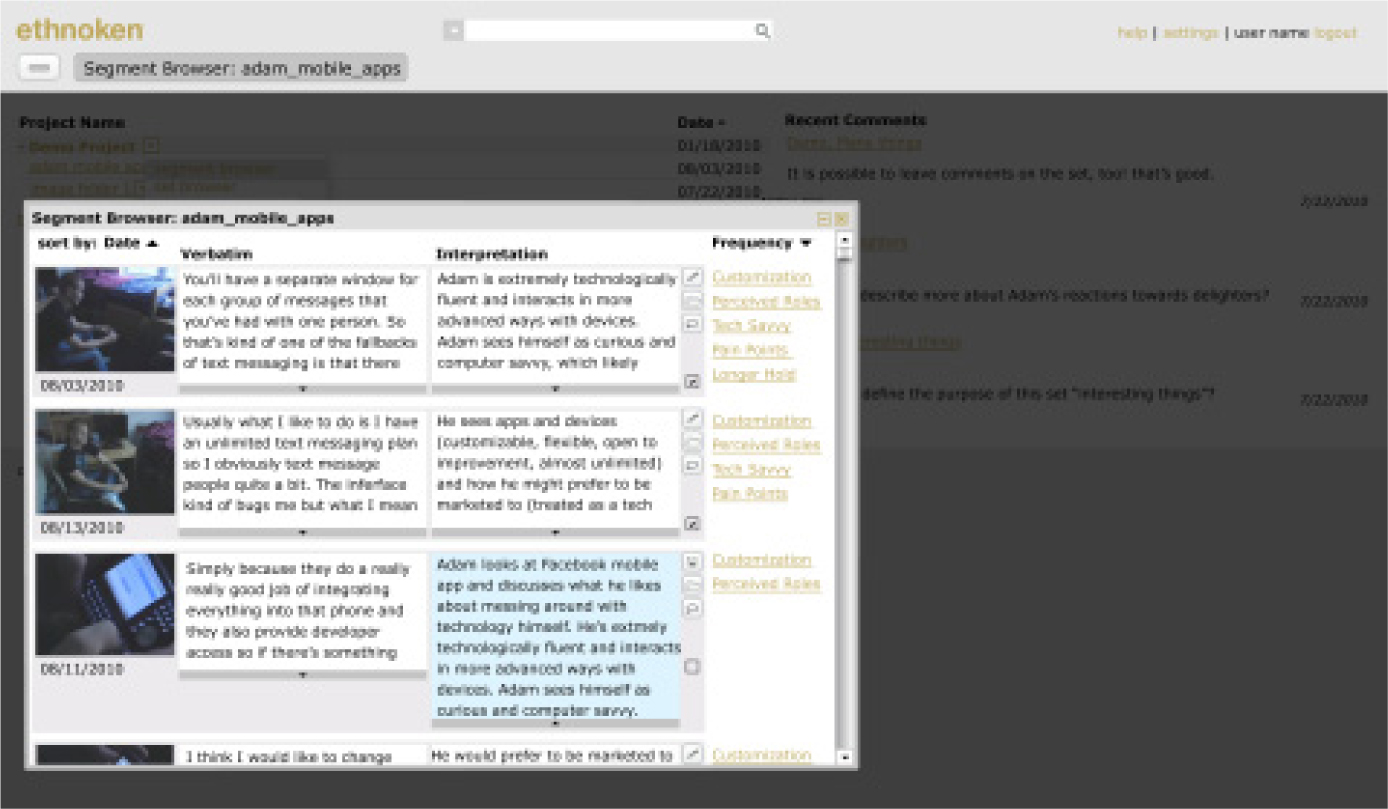Toggle the checkbox at the bottom of the 08/13/2010 interpretation
Viewport: 1388px width, 809px height.
tap(692, 524)
